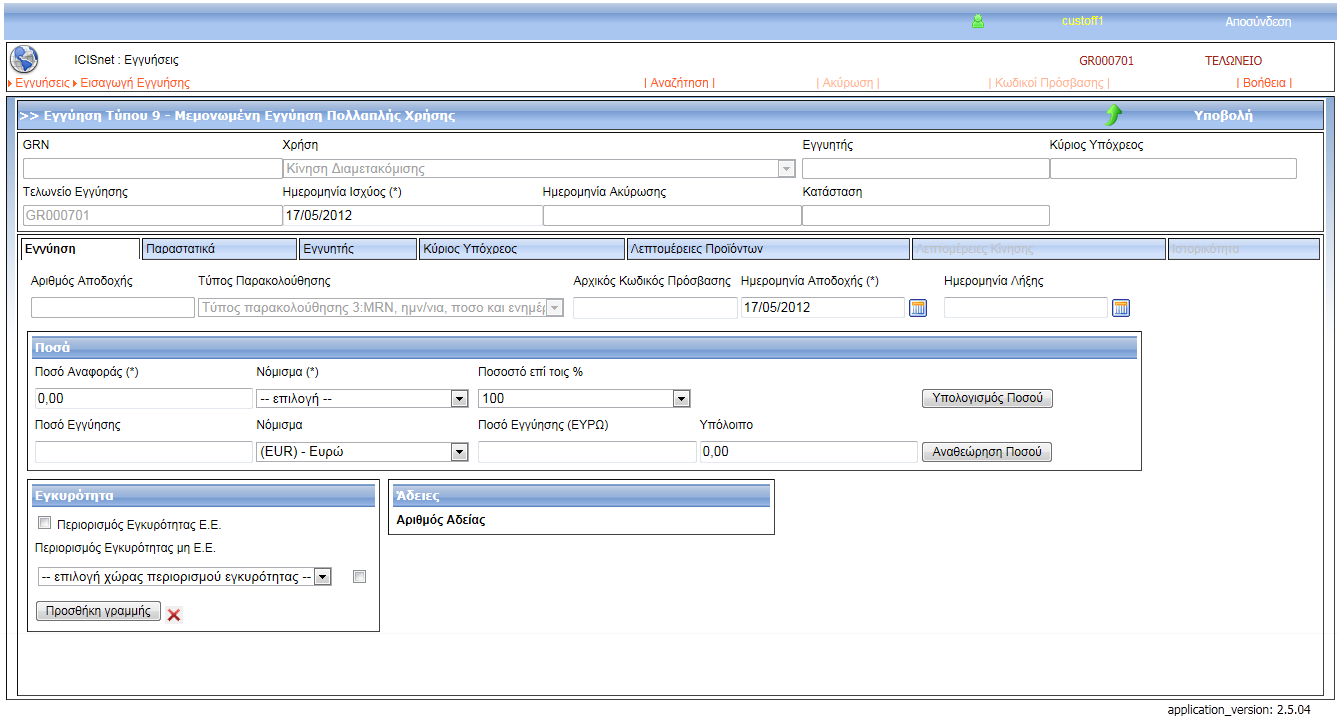Click Υπολογισμός Ποσού button
Viewport: 1341px width, 726px height.
pos(987,398)
